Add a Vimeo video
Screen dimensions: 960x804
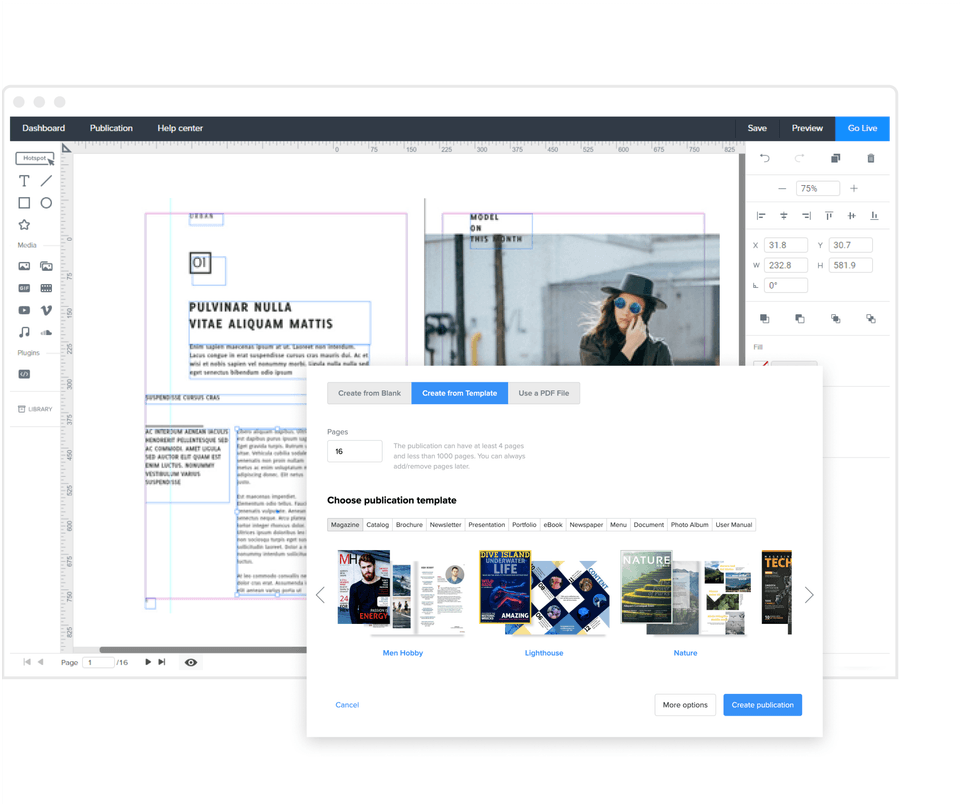pos(46,310)
